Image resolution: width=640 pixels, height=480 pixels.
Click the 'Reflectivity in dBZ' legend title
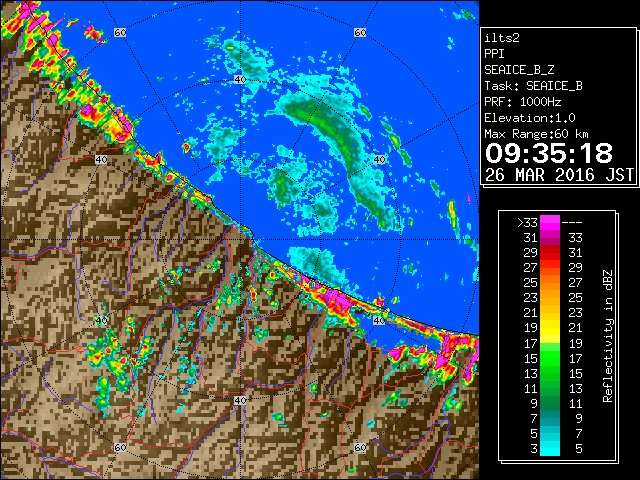click(608, 336)
